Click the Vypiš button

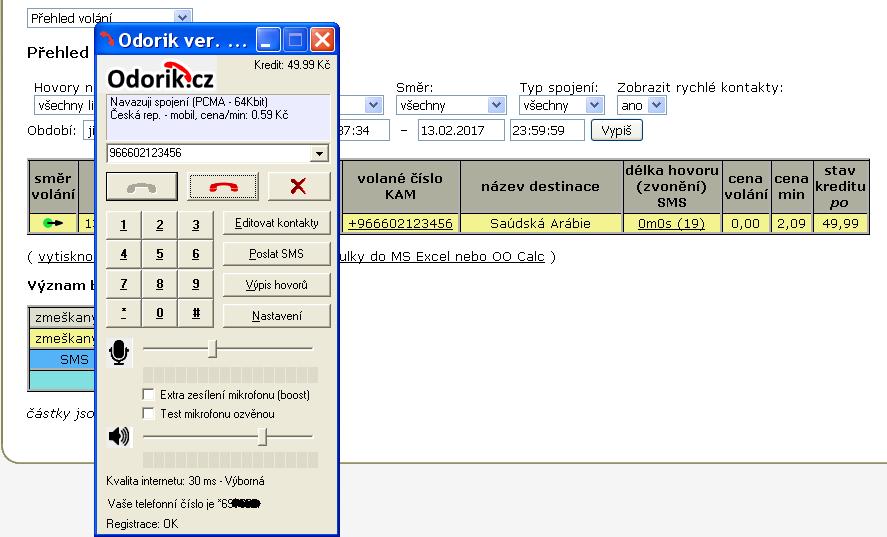click(x=617, y=131)
